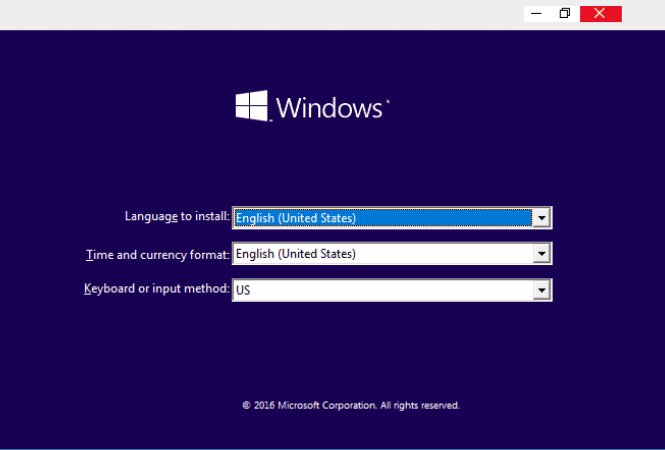This screenshot has width=665, height=450.
Task: Click the US keyboard value field
Action: tap(383, 290)
